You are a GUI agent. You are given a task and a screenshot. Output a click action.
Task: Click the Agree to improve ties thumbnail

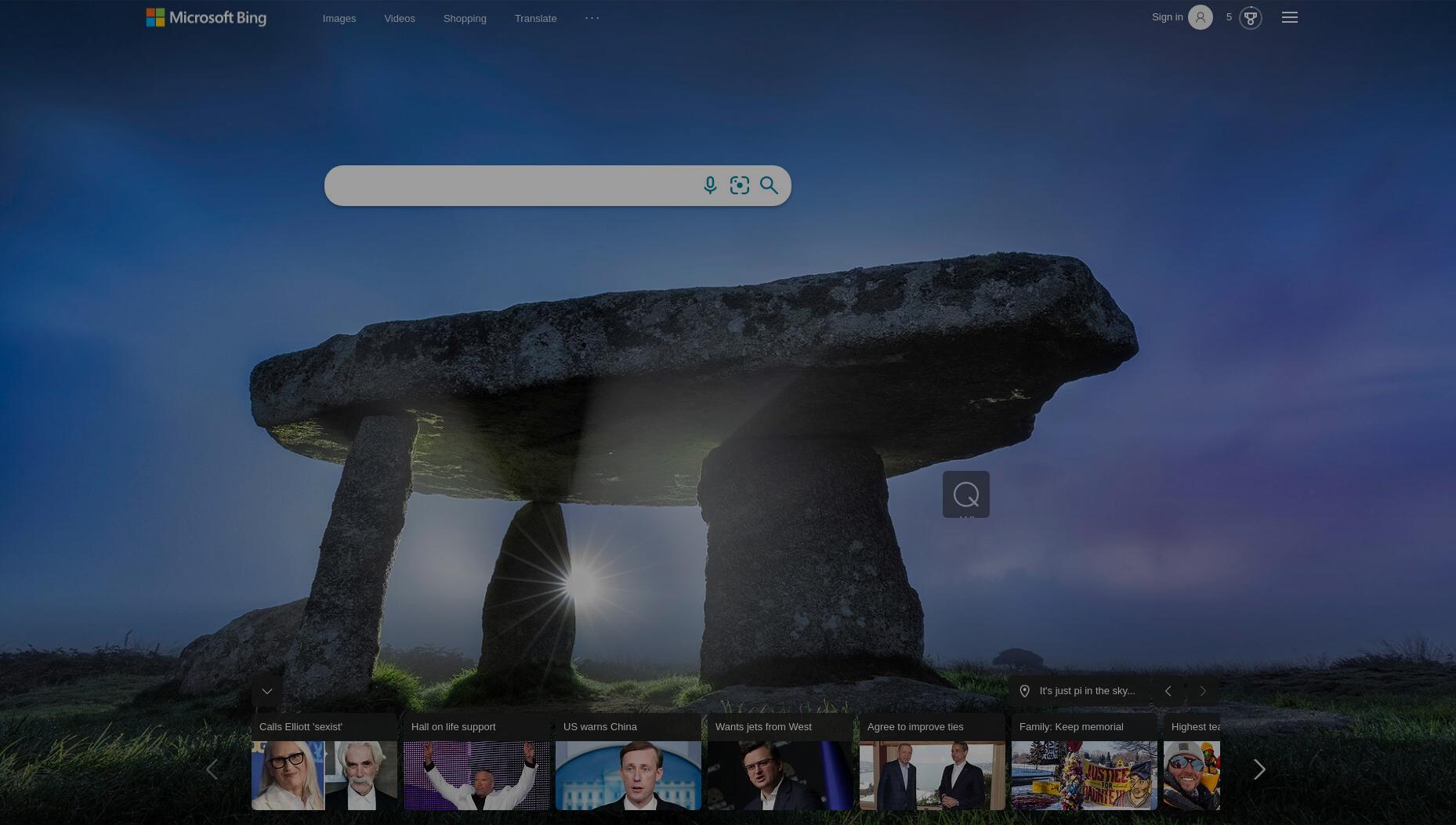pyautogui.click(x=933, y=776)
